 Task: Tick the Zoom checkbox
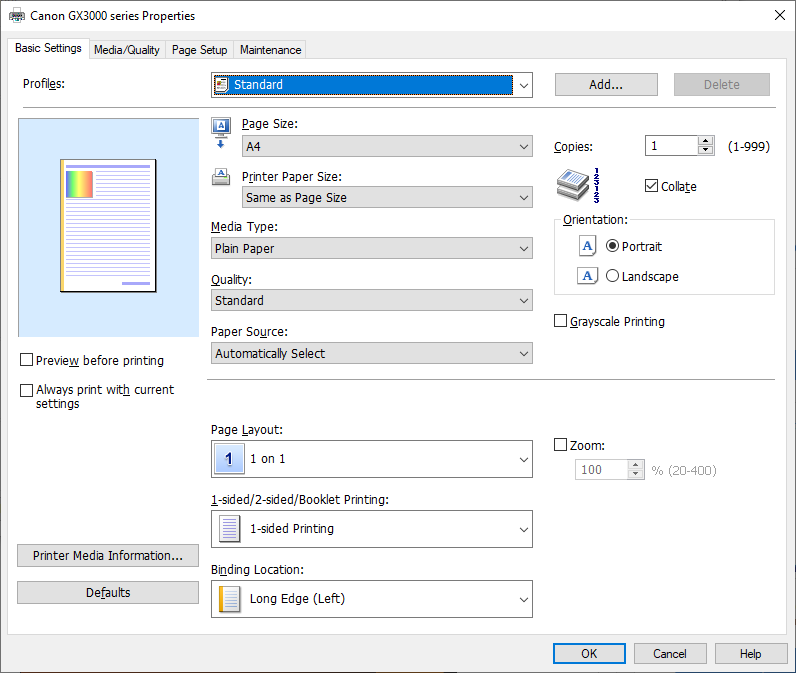(560, 445)
